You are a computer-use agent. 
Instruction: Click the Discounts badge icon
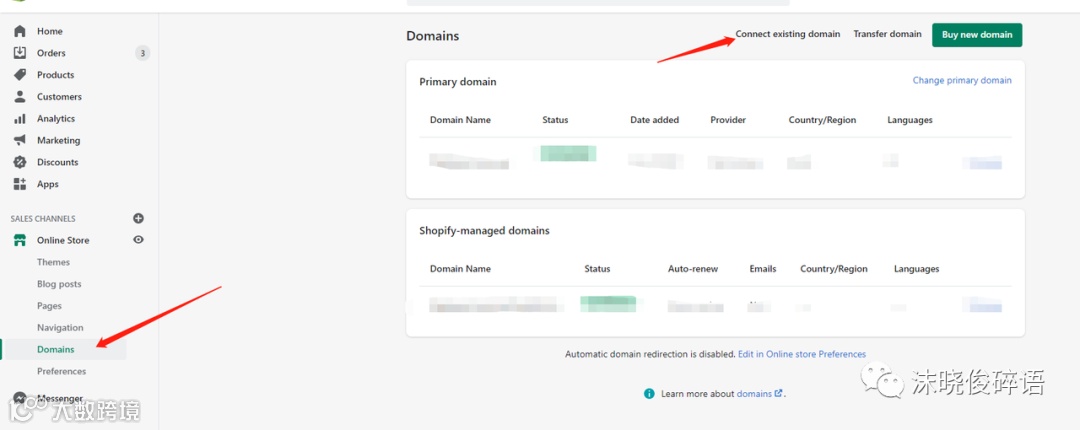pyautogui.click(x=20, y=162)
